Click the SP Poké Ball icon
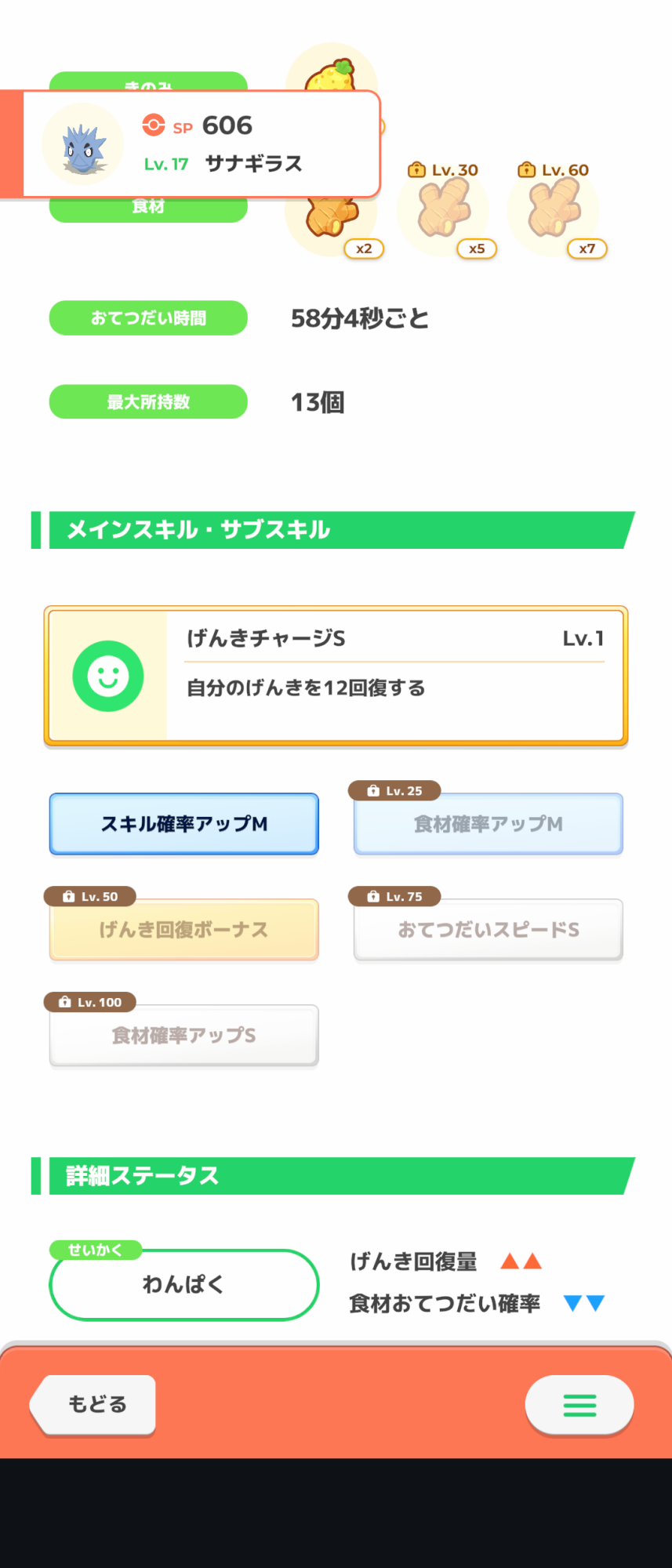 click(x=154, y=125)
